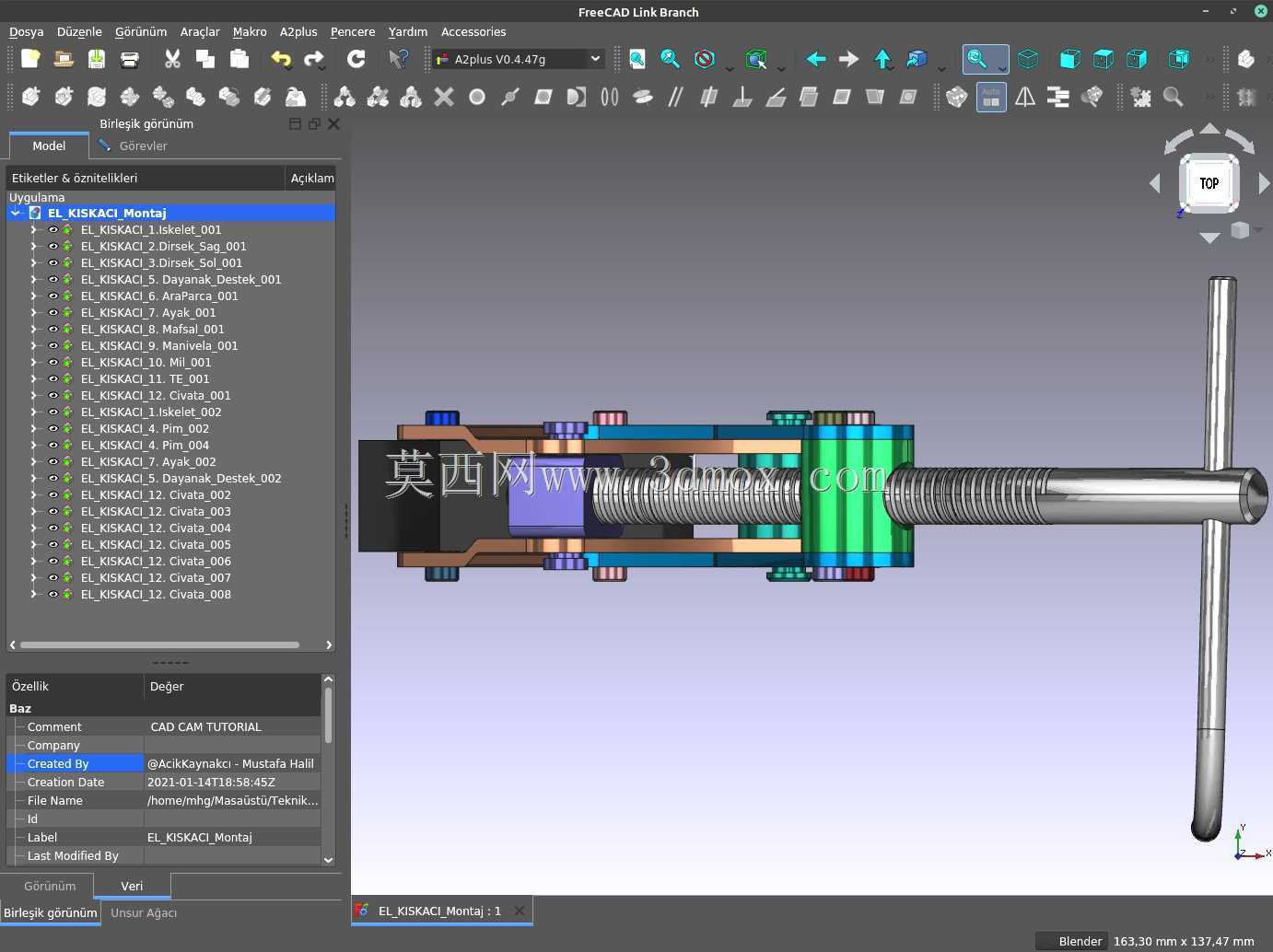
Task: Expand EL_KISKACI_12. Civata_008 tree node
Action: pyautogui.click(x=34, y=595)
